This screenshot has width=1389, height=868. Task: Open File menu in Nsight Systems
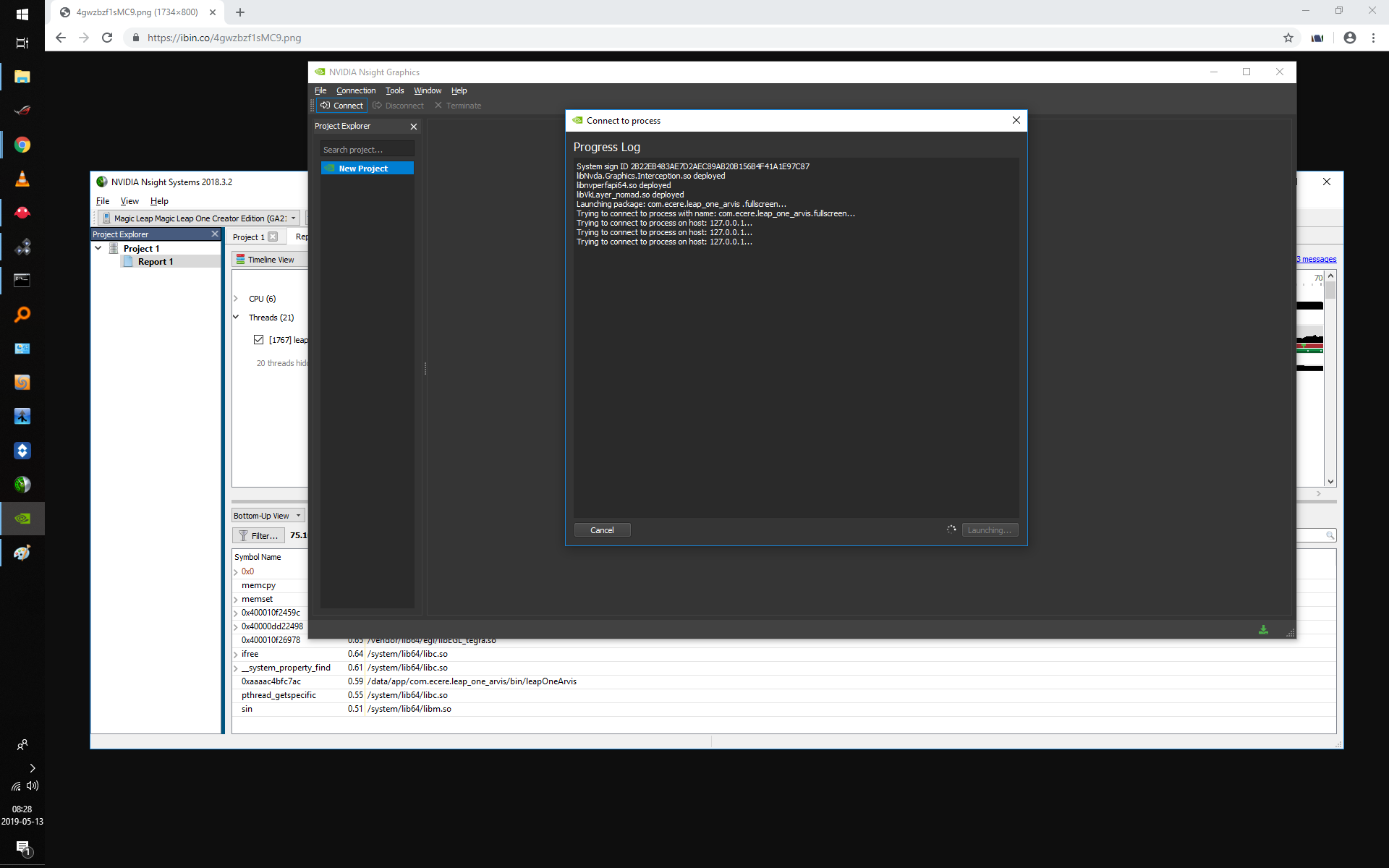point(103,201)
